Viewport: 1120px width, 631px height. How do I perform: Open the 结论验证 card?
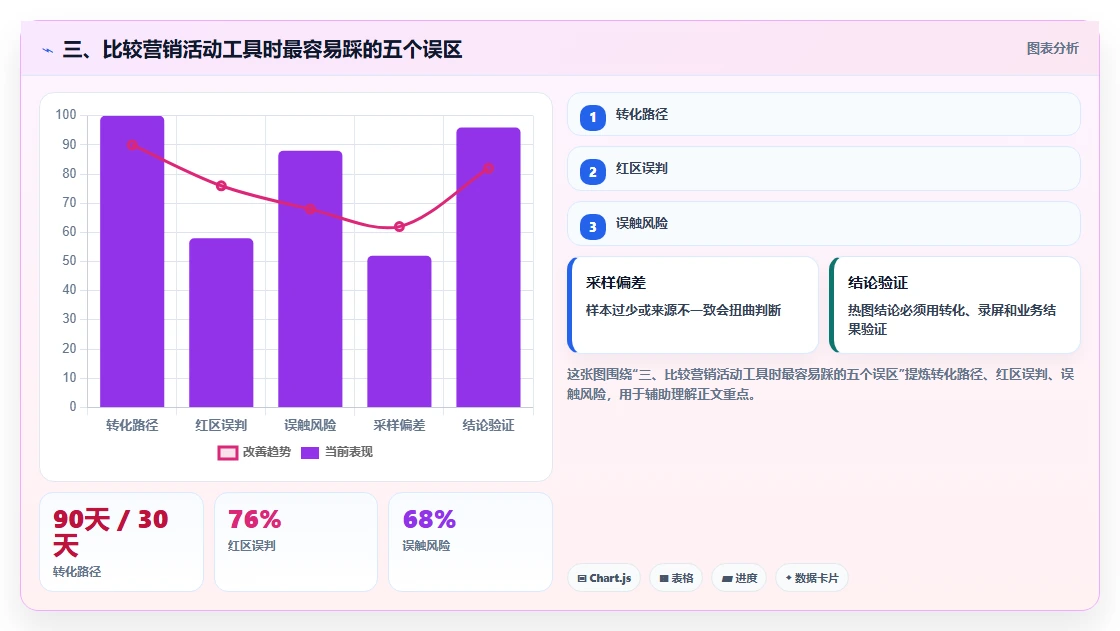tap(954, 305)
